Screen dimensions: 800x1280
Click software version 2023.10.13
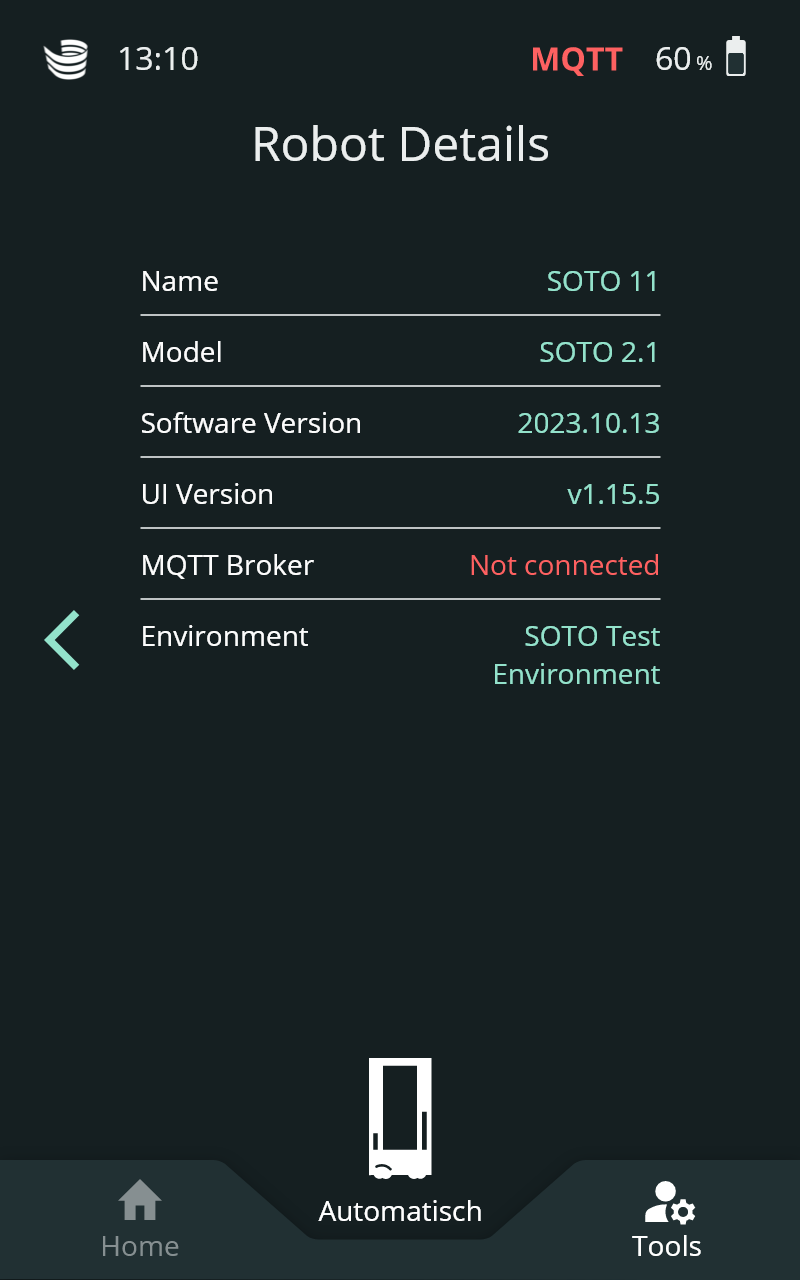(x=588, y=423)
